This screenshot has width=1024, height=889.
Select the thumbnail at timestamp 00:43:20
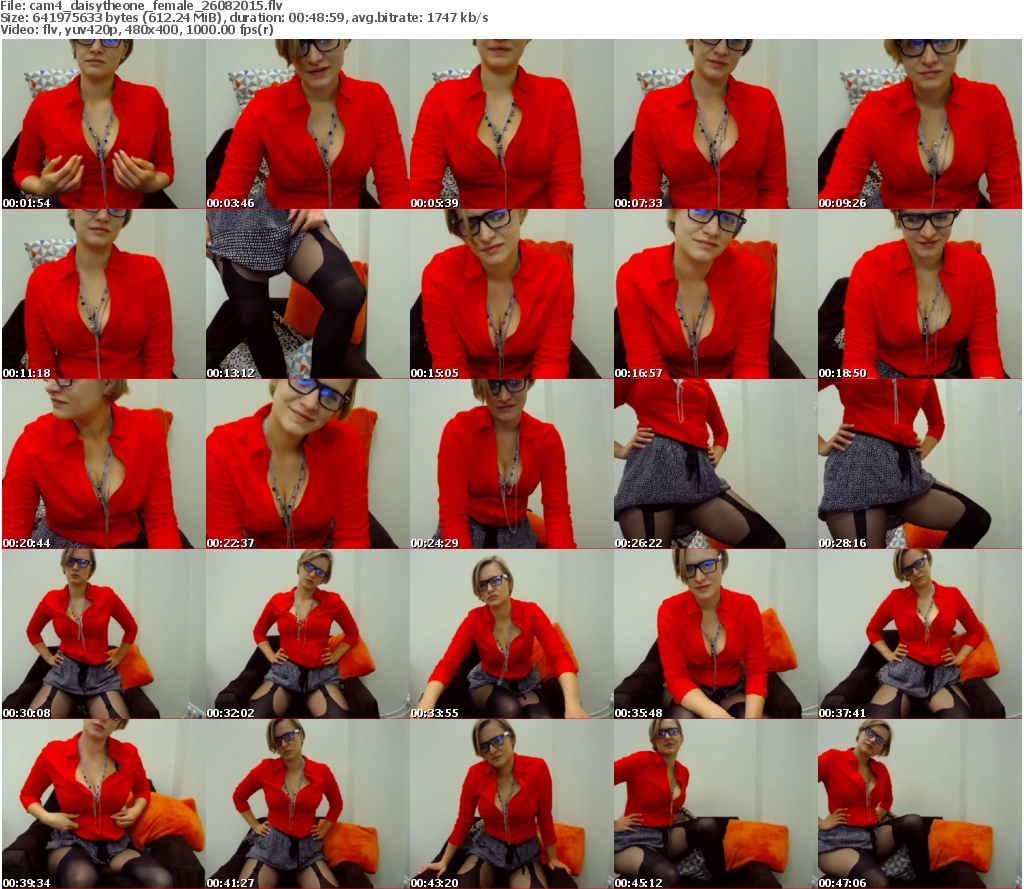pyautogui.click(x=511, y=803)
